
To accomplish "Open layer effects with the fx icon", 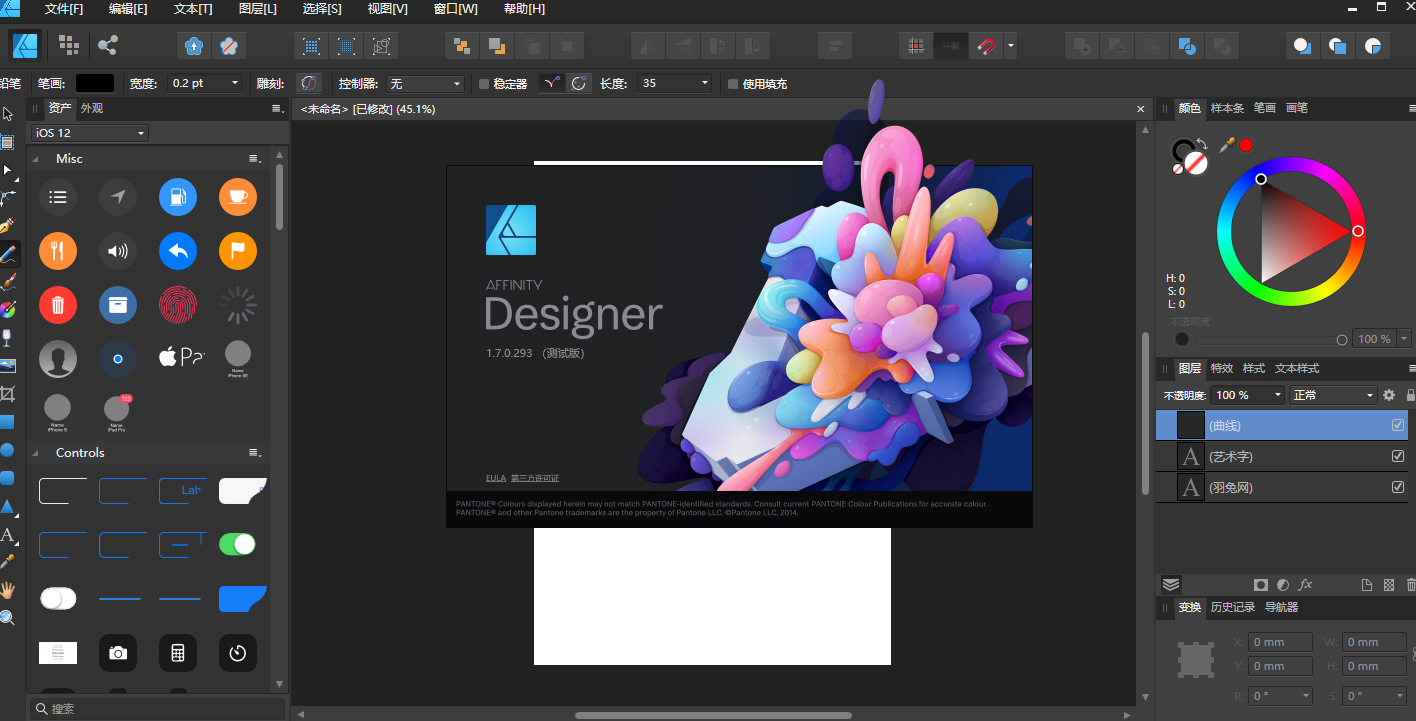I will click(1305, 585).
